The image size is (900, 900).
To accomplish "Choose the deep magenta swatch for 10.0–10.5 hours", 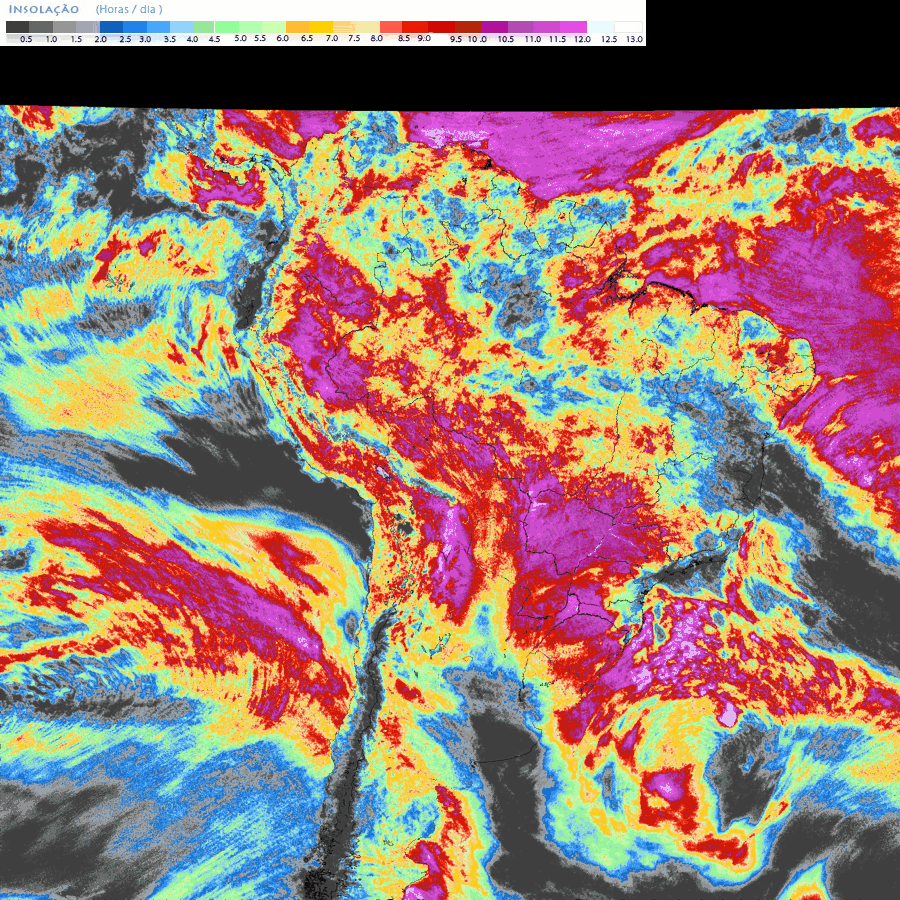I will pos(494,27).
